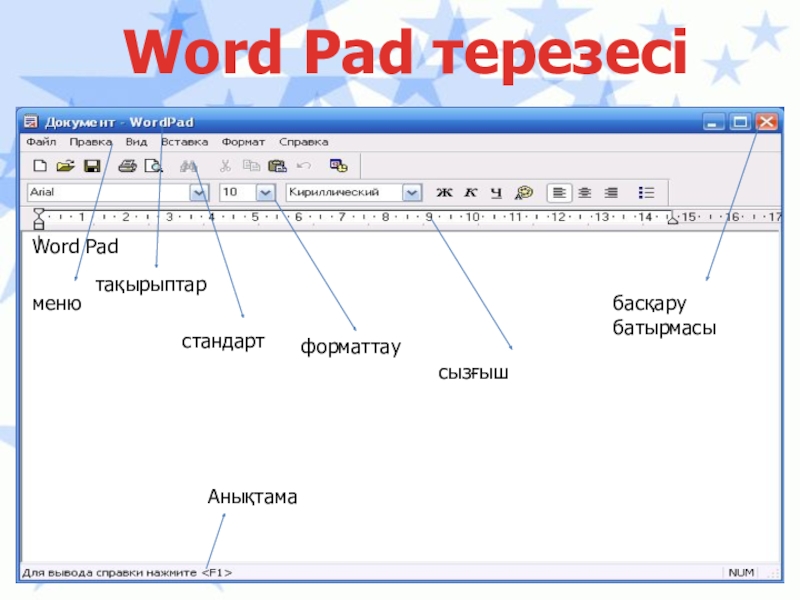Open the Формат menu
Image resolution: width=800 pixels, height=600 pixels.
(x=243, y=142)
